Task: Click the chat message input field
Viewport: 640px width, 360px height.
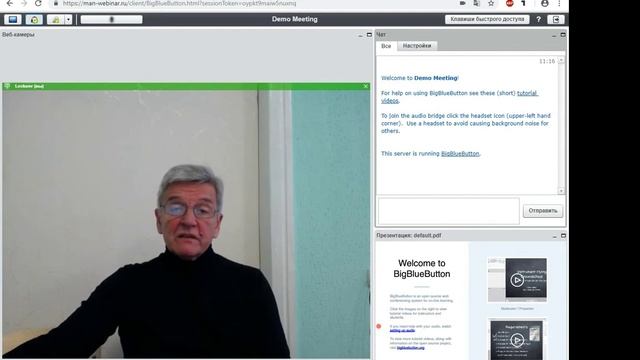Action: 449,211
